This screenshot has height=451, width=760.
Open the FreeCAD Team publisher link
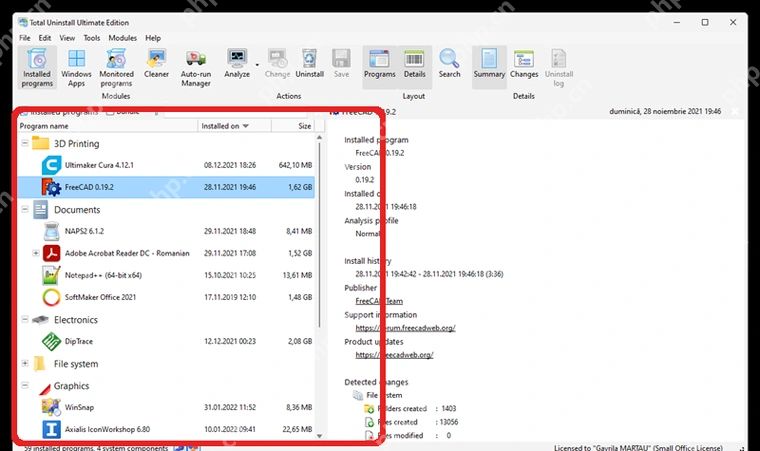(x=379, y=301)
